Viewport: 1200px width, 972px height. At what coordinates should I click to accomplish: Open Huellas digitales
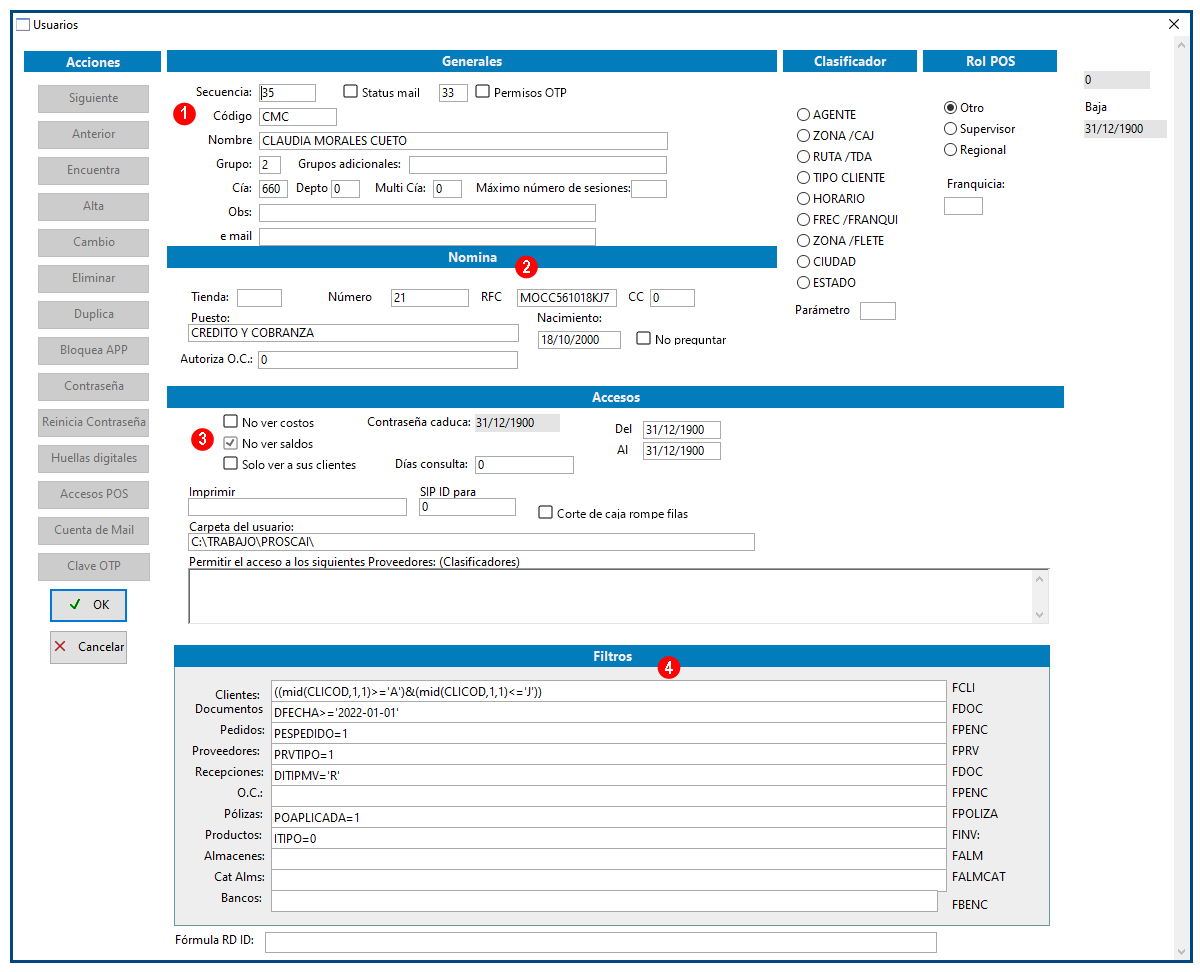tap(93, 458)
